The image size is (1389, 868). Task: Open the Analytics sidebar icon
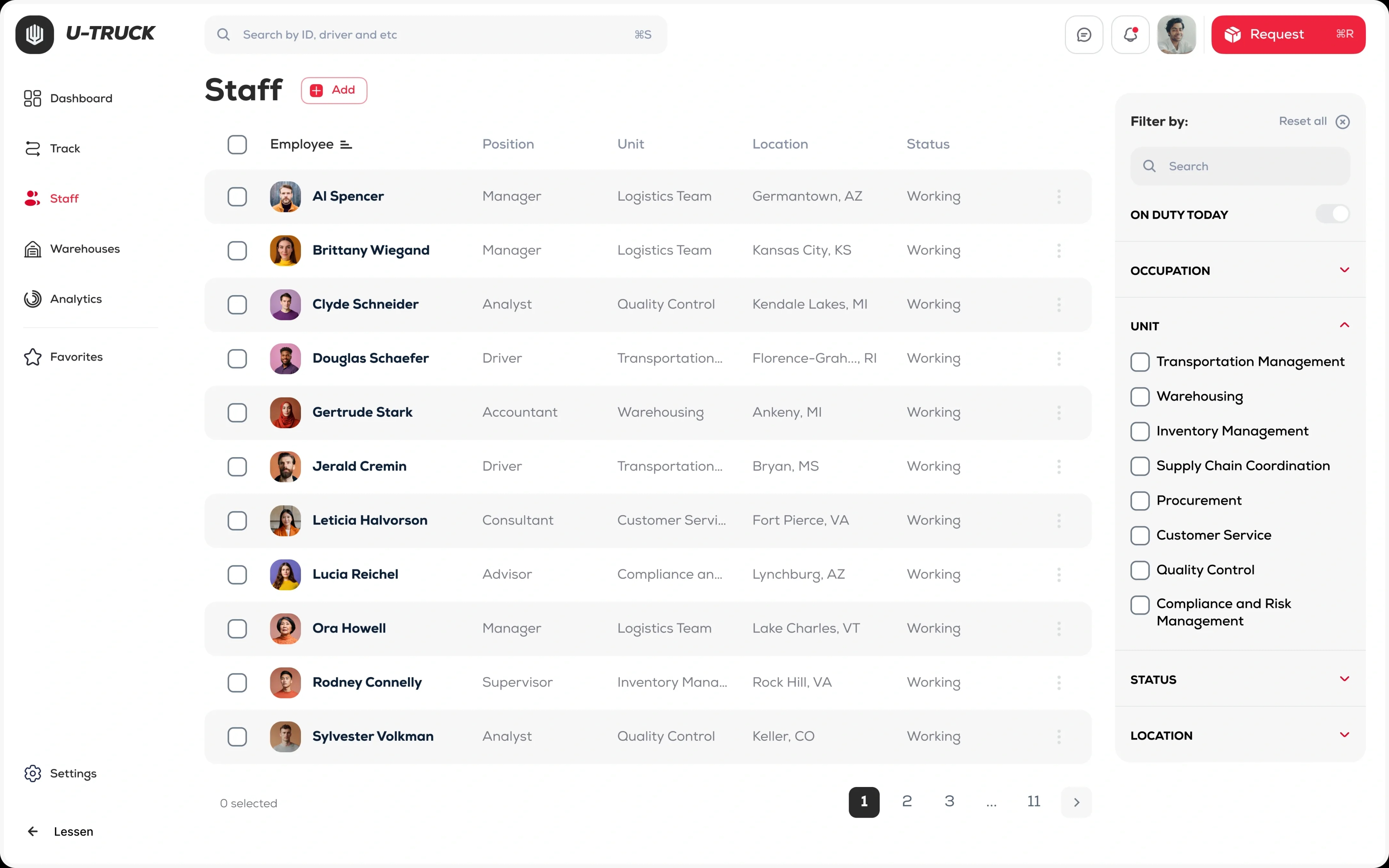(x=33, y=299)
